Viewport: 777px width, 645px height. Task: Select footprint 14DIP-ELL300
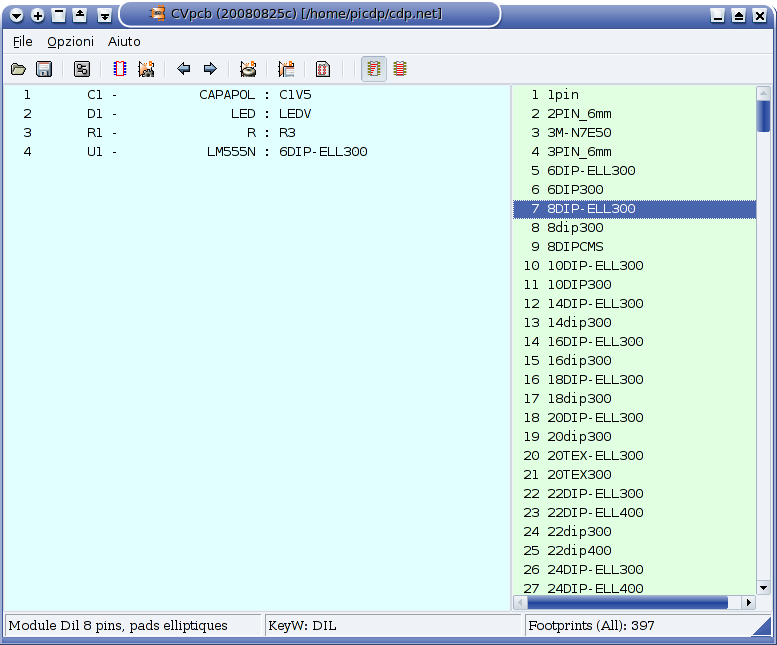634,304
